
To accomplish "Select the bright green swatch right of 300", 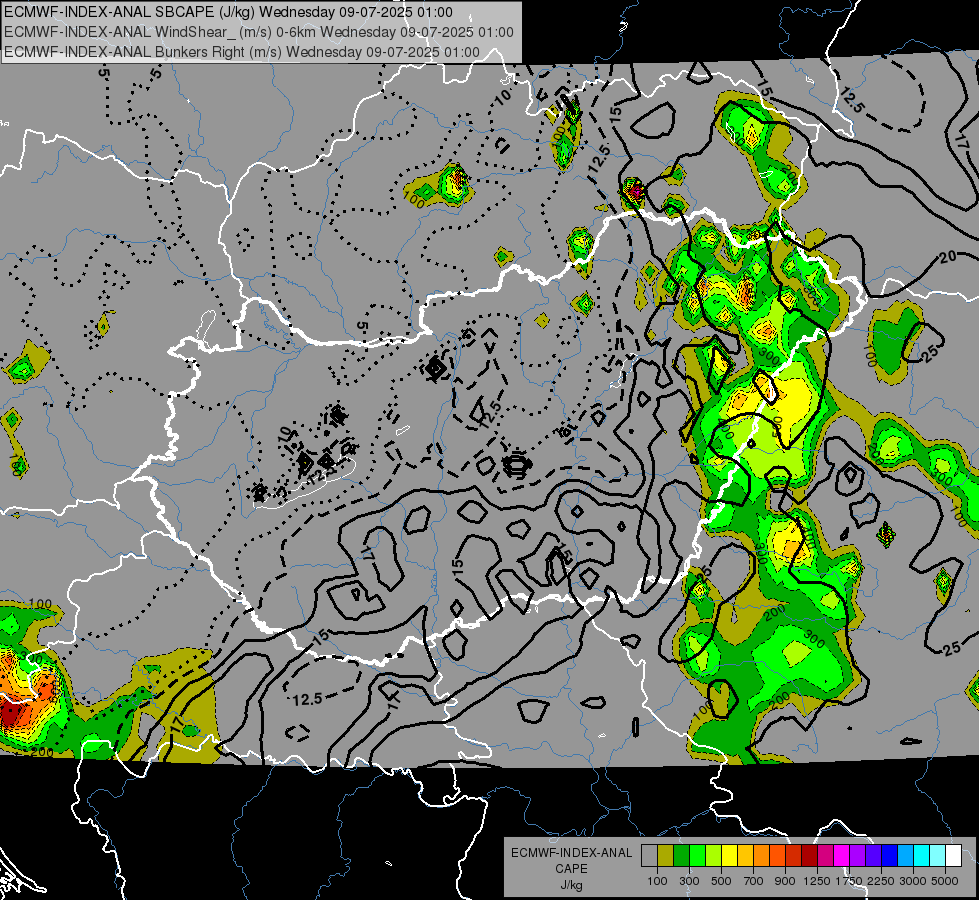I will (x=697, y=856).
